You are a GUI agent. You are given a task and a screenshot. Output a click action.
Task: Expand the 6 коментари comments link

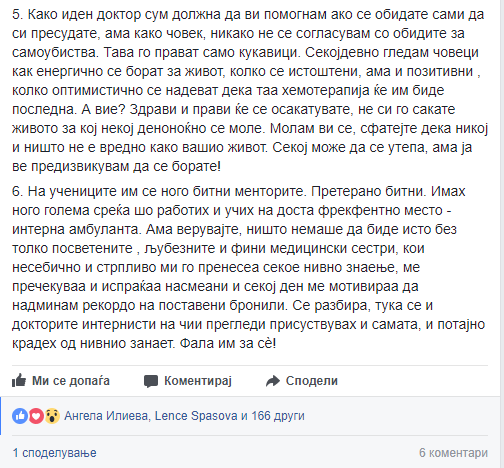click(453, 453)
